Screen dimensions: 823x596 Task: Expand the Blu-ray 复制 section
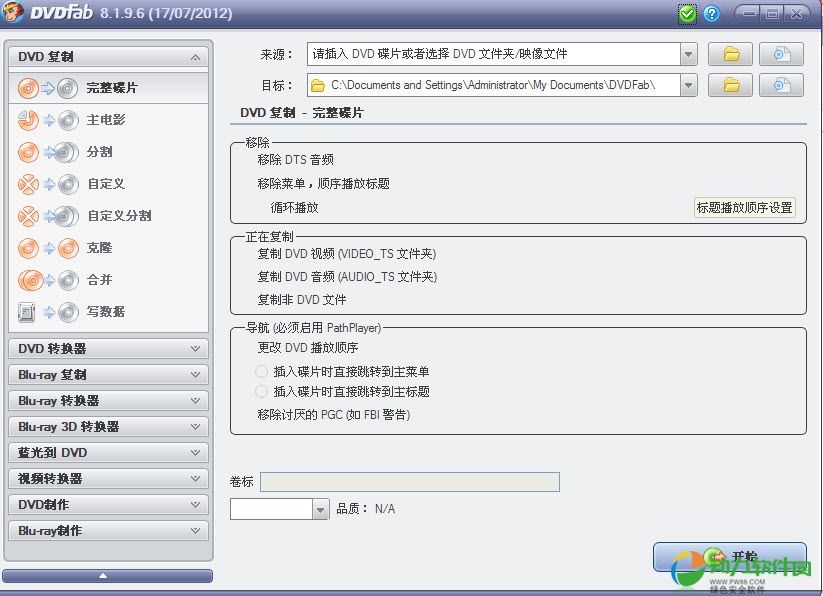(108, 375)
